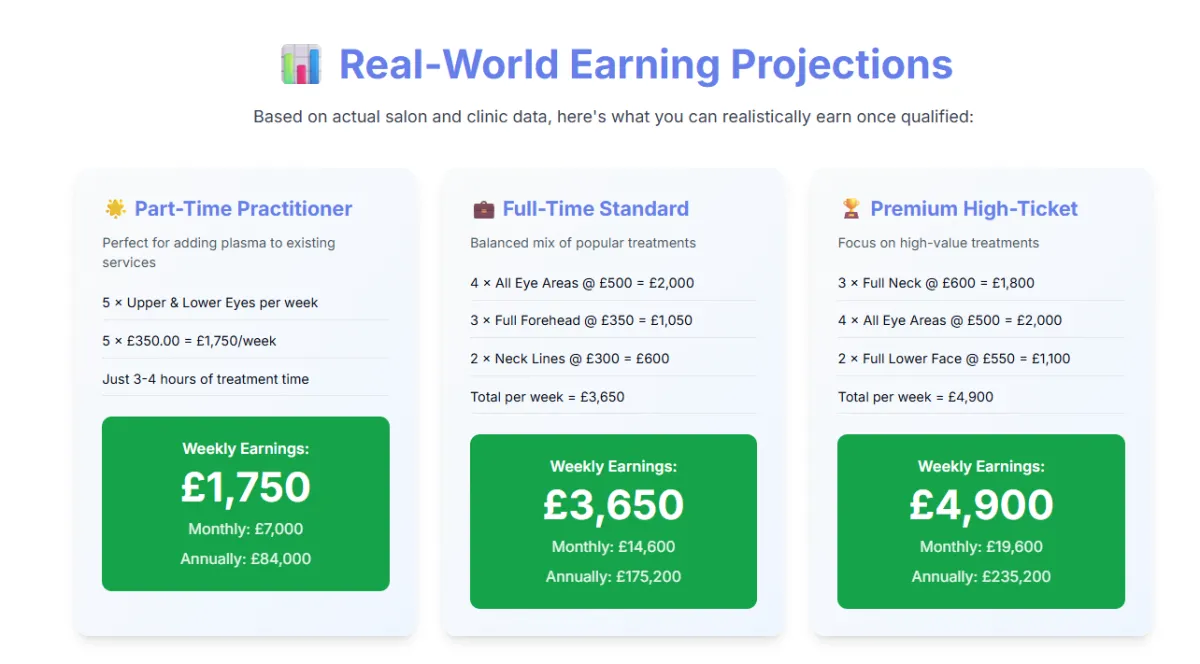Click the £4,900 weekly earnings green box
This screenshot has width=1200, height=664.
click(x=980, y=521)
